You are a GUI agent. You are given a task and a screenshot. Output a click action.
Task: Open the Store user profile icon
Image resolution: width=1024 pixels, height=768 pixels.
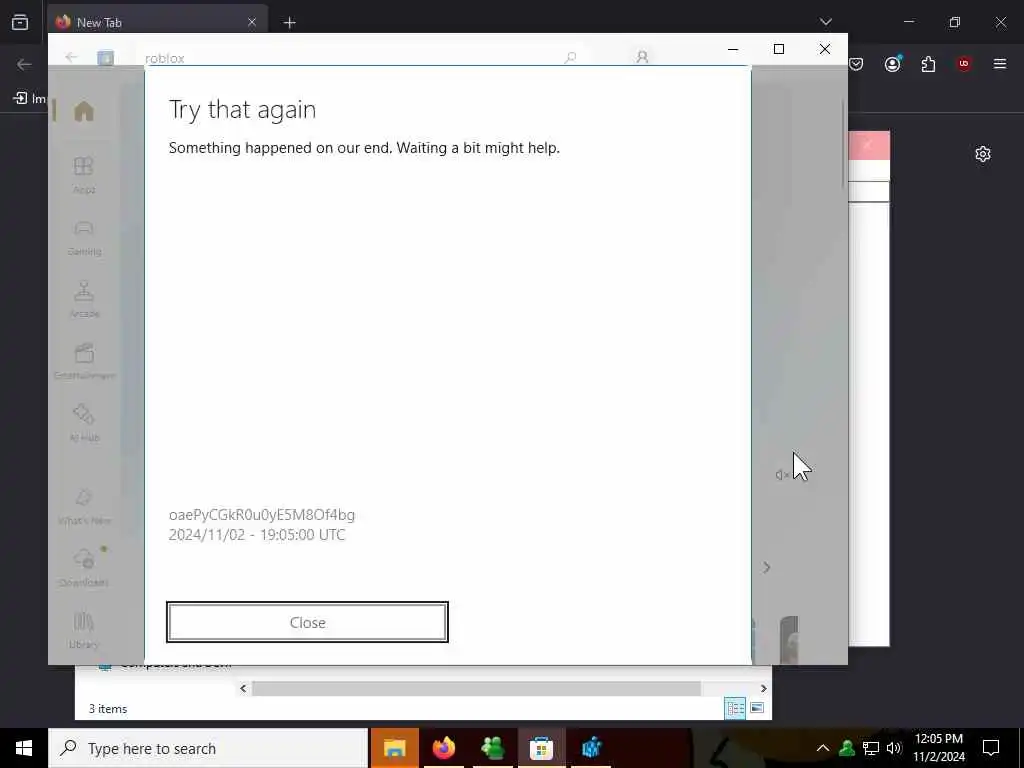point(642,57)
